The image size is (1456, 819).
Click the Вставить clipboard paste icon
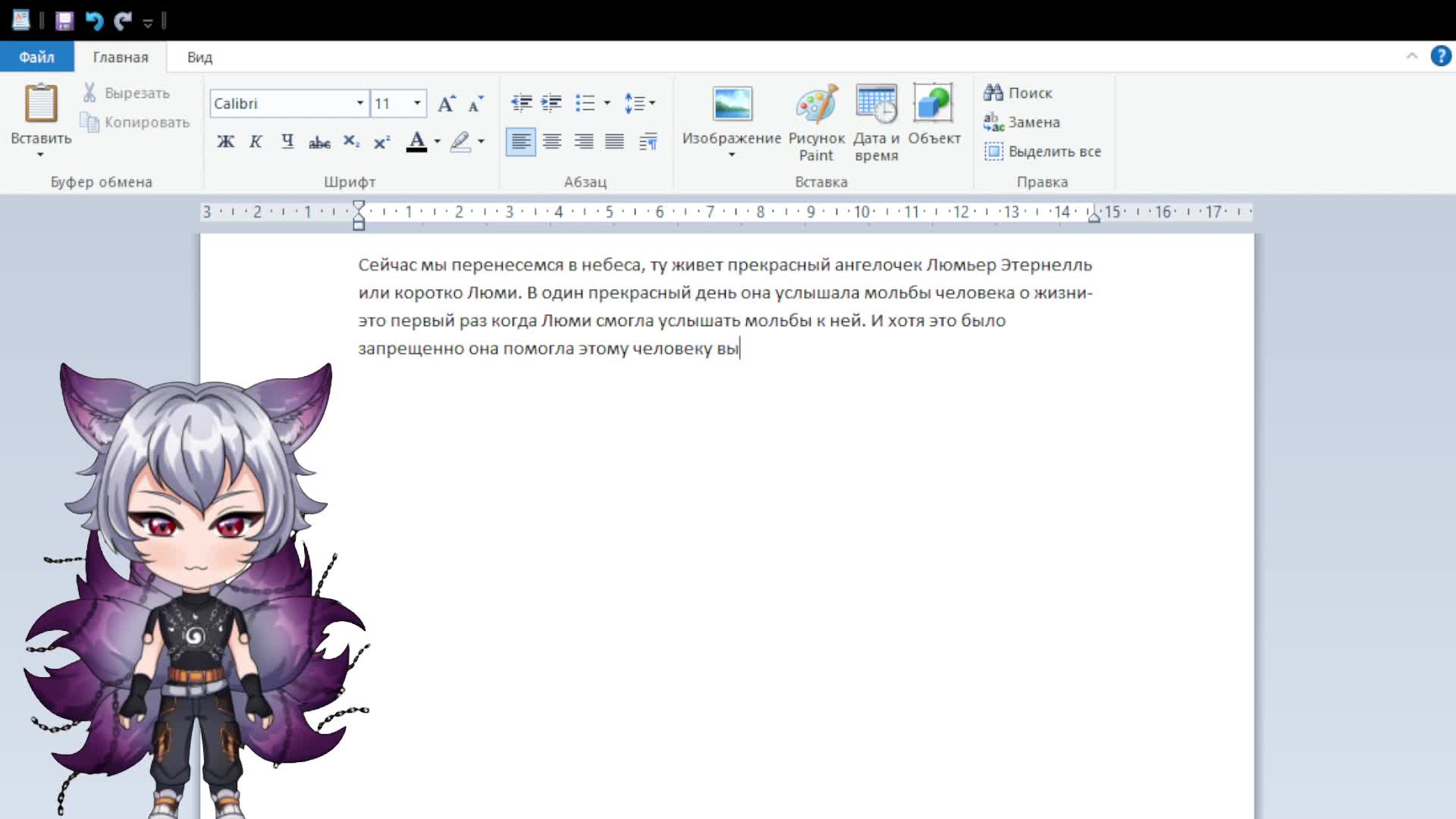pyautogui.click(x=41, y=104)
